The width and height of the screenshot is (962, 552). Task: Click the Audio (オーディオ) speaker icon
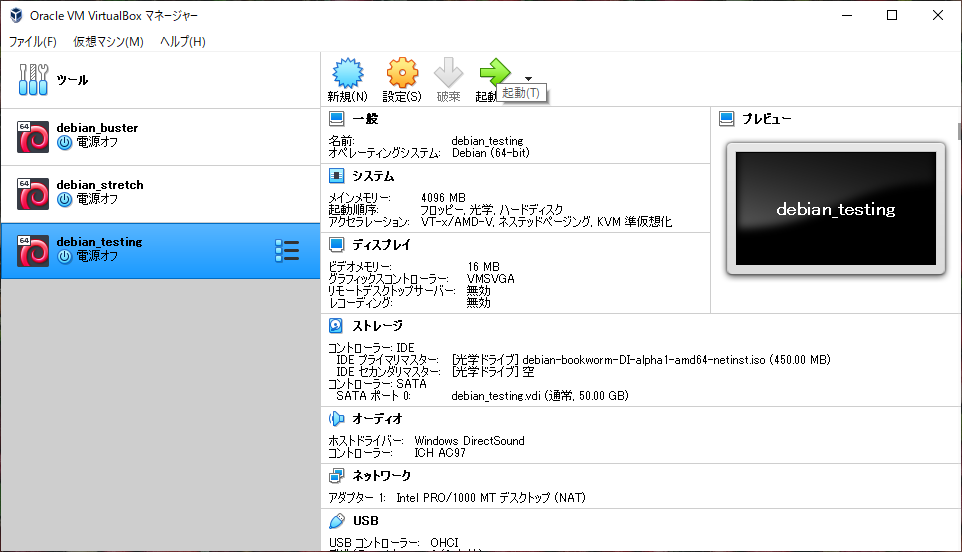coord(336,419)
